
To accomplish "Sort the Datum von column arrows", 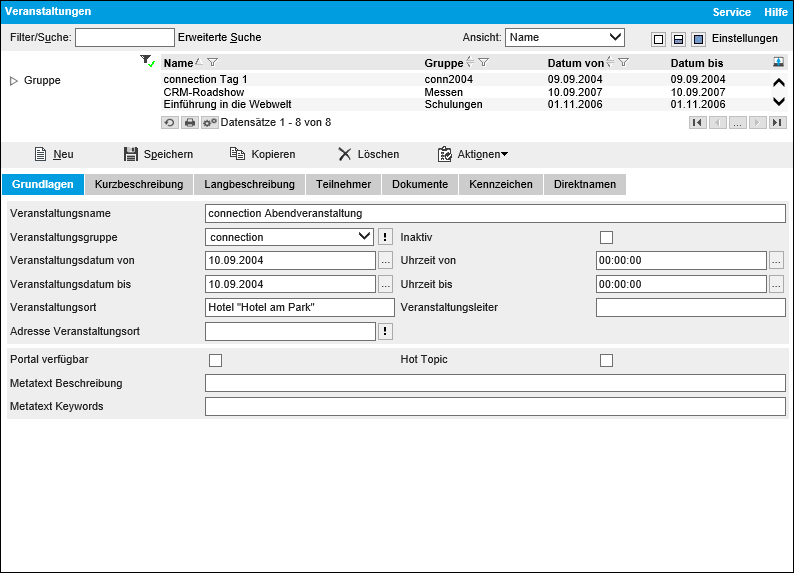I will pyautogui.click(x=610, y=62).
